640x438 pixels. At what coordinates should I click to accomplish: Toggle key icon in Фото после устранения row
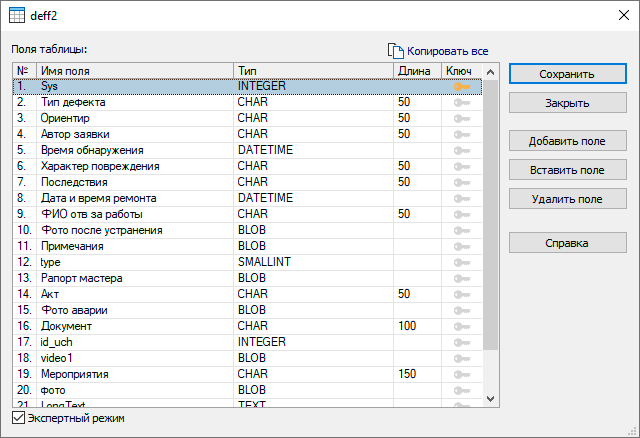(462, 231)
